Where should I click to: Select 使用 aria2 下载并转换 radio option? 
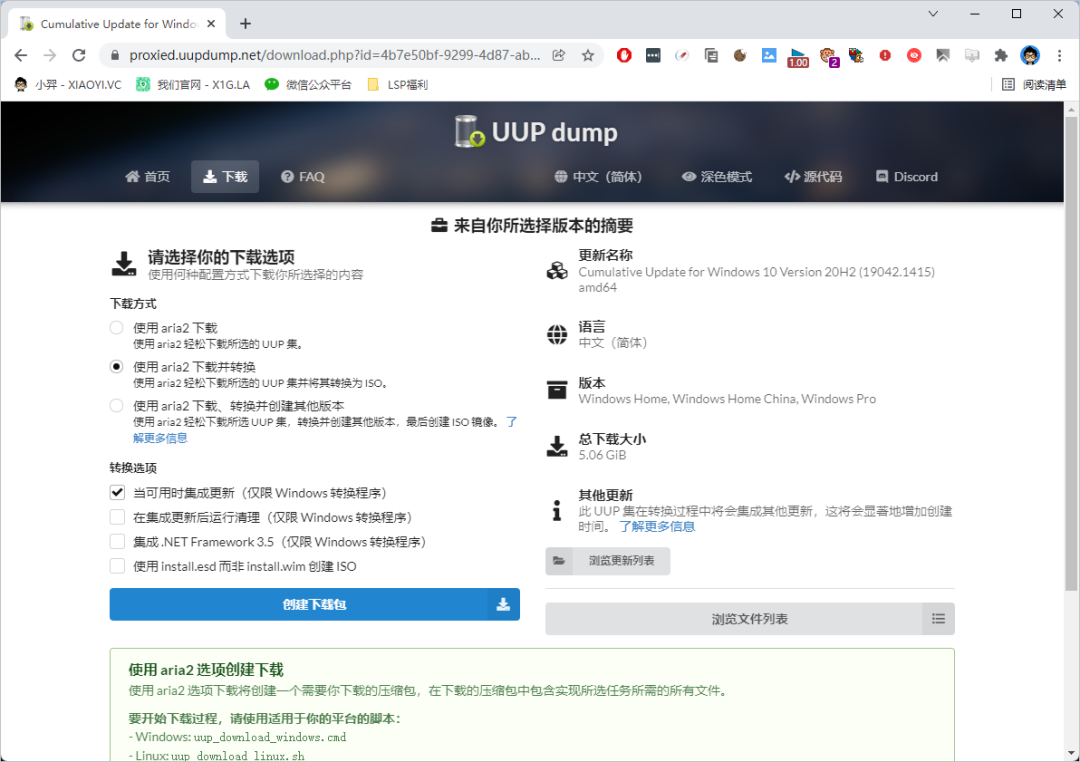coord(116,367)
